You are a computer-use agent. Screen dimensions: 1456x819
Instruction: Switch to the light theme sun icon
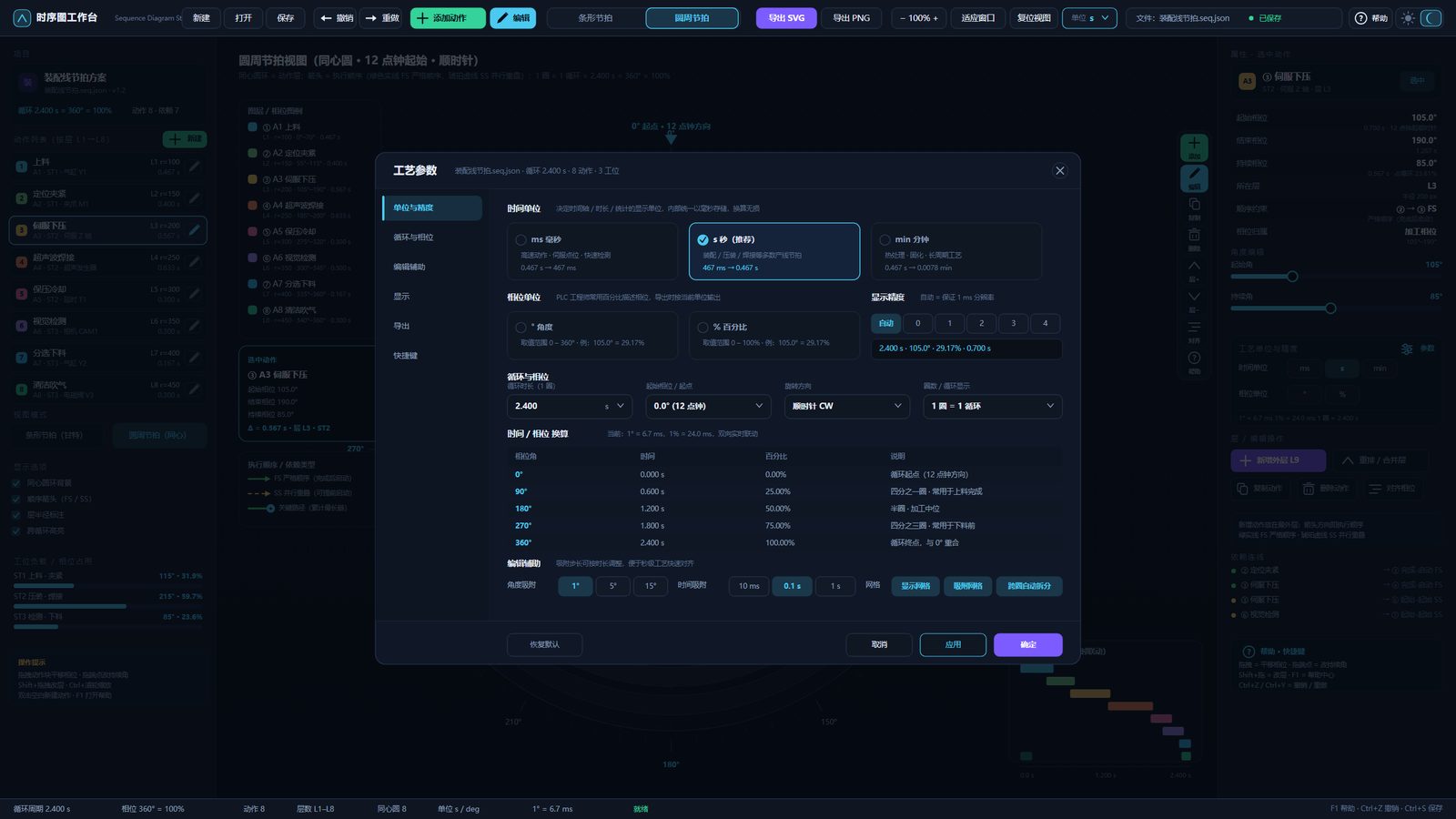coord(1409,18)
